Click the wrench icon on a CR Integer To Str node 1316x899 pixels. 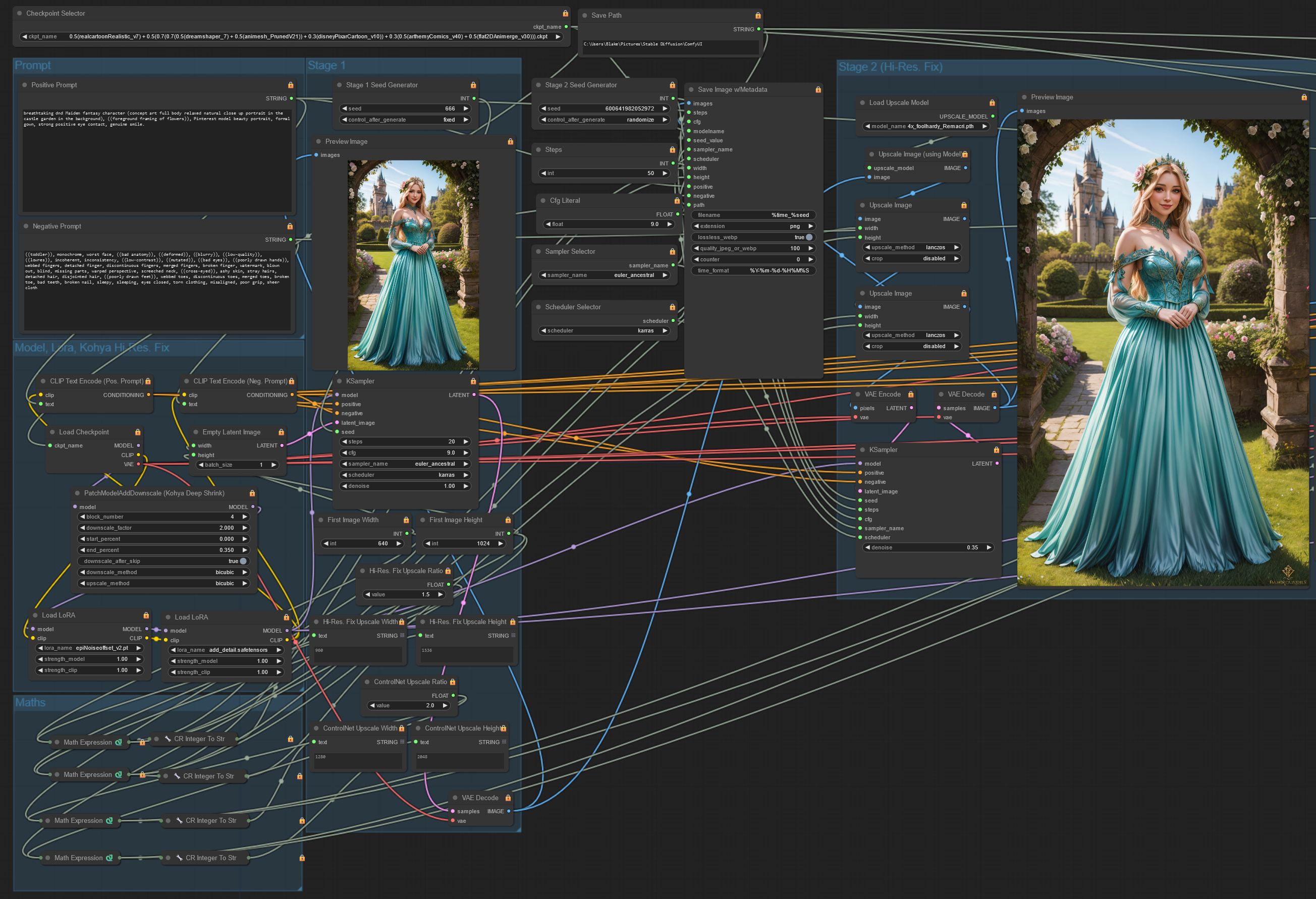point(168,739)
